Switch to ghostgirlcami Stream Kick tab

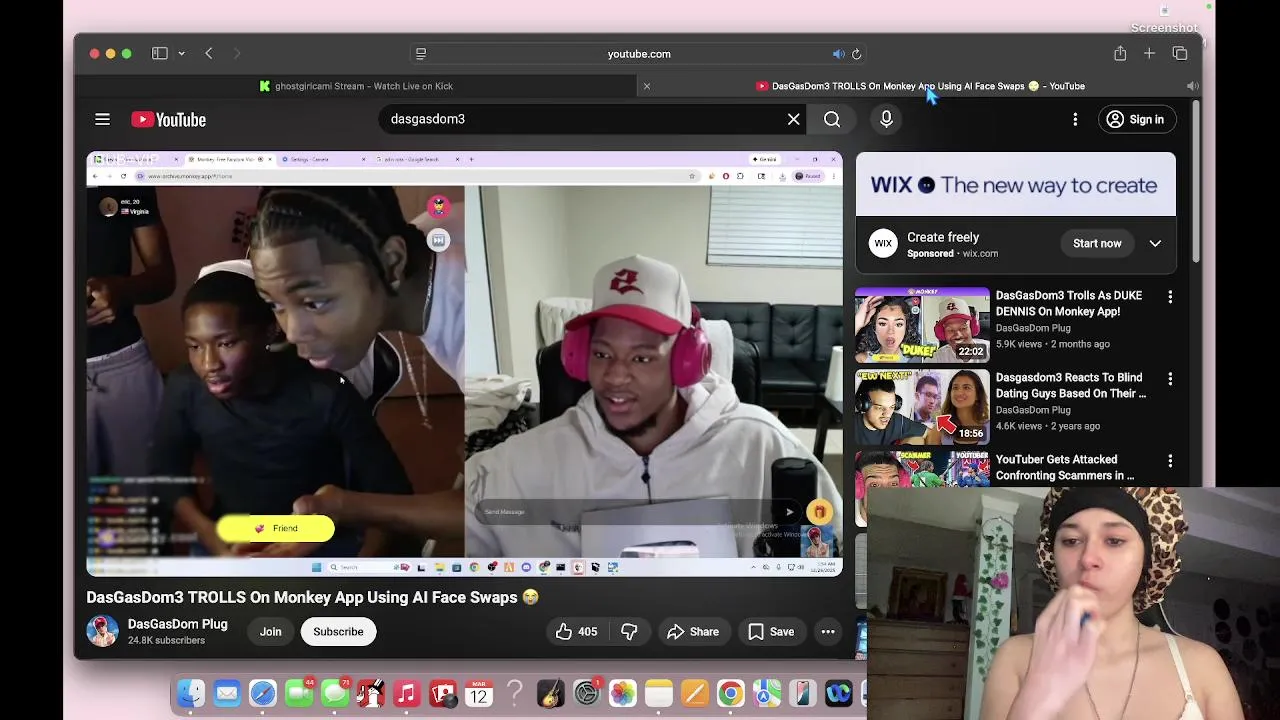pyautogui.click(x=355, y=86)
